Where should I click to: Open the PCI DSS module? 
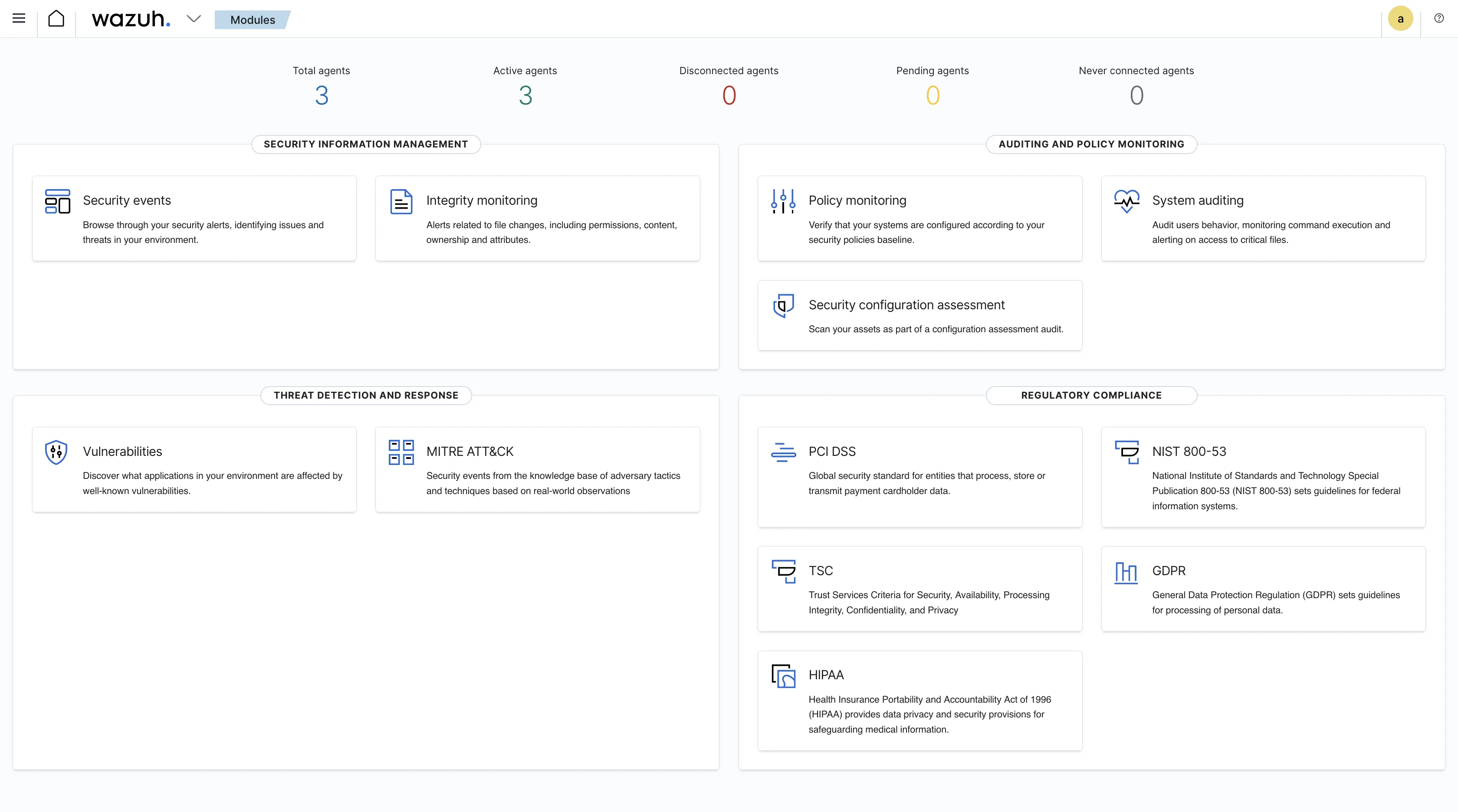click(831, 452)
